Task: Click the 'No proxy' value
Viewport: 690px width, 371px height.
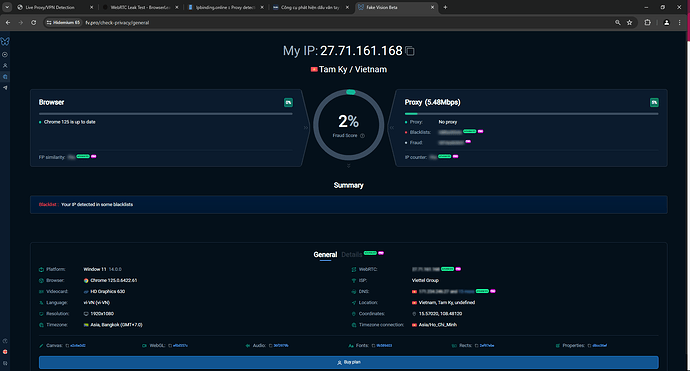Action: [448, 122]
